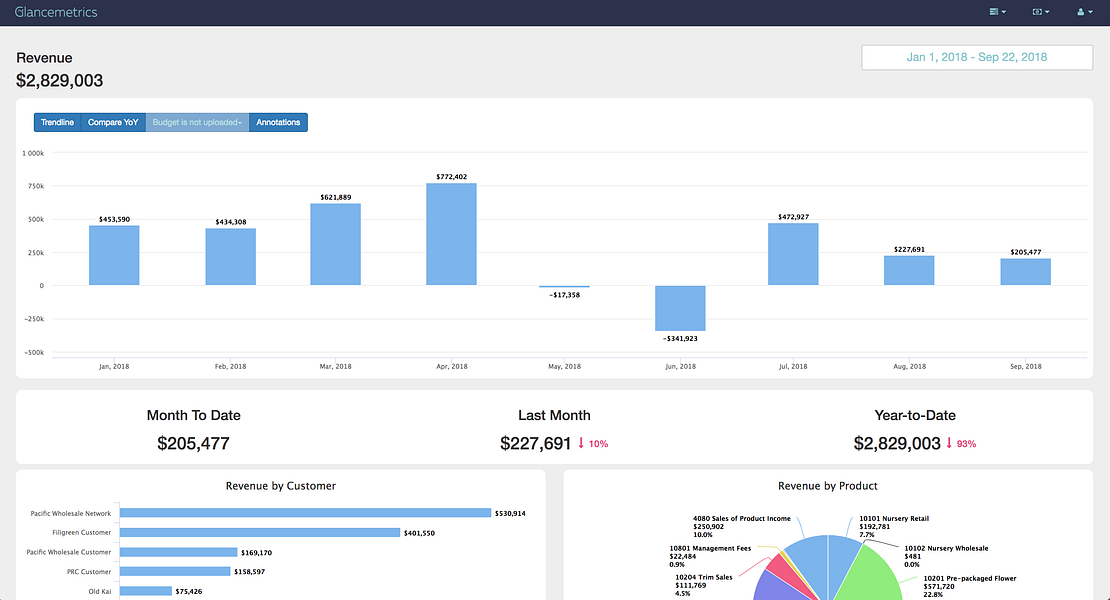The height and width of the screenshot is (600, 1110).
Task: Click the Last Month $227,691 value
Action: [535, 444]
